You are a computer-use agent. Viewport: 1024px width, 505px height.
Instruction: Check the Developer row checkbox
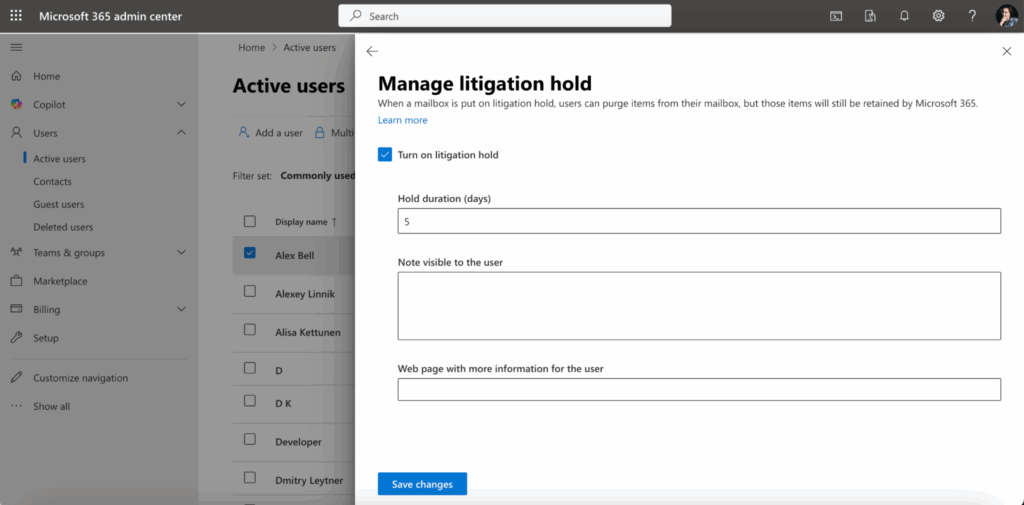249,439
